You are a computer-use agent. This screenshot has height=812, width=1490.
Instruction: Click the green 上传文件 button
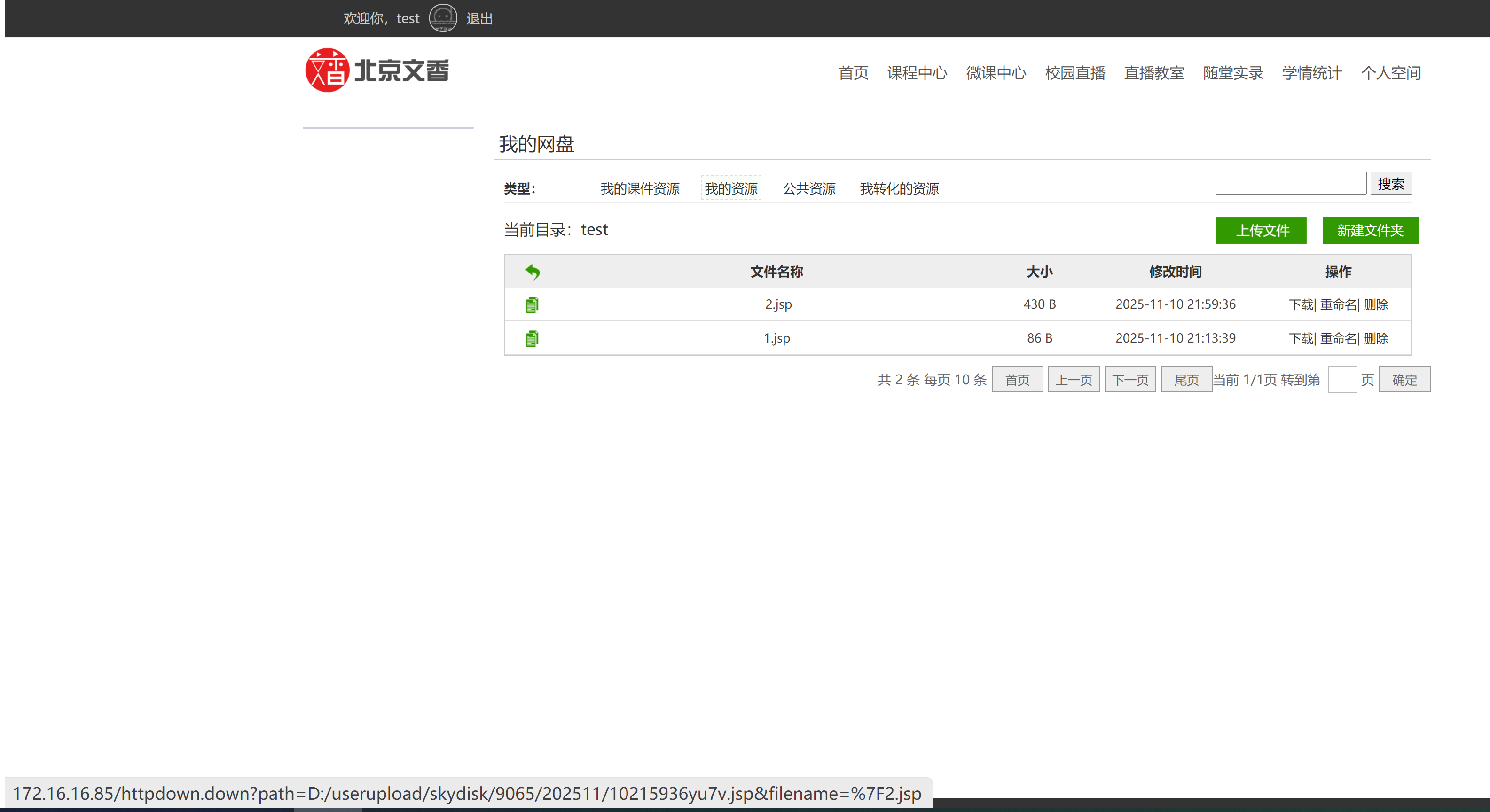click(x=1261, y=231)
